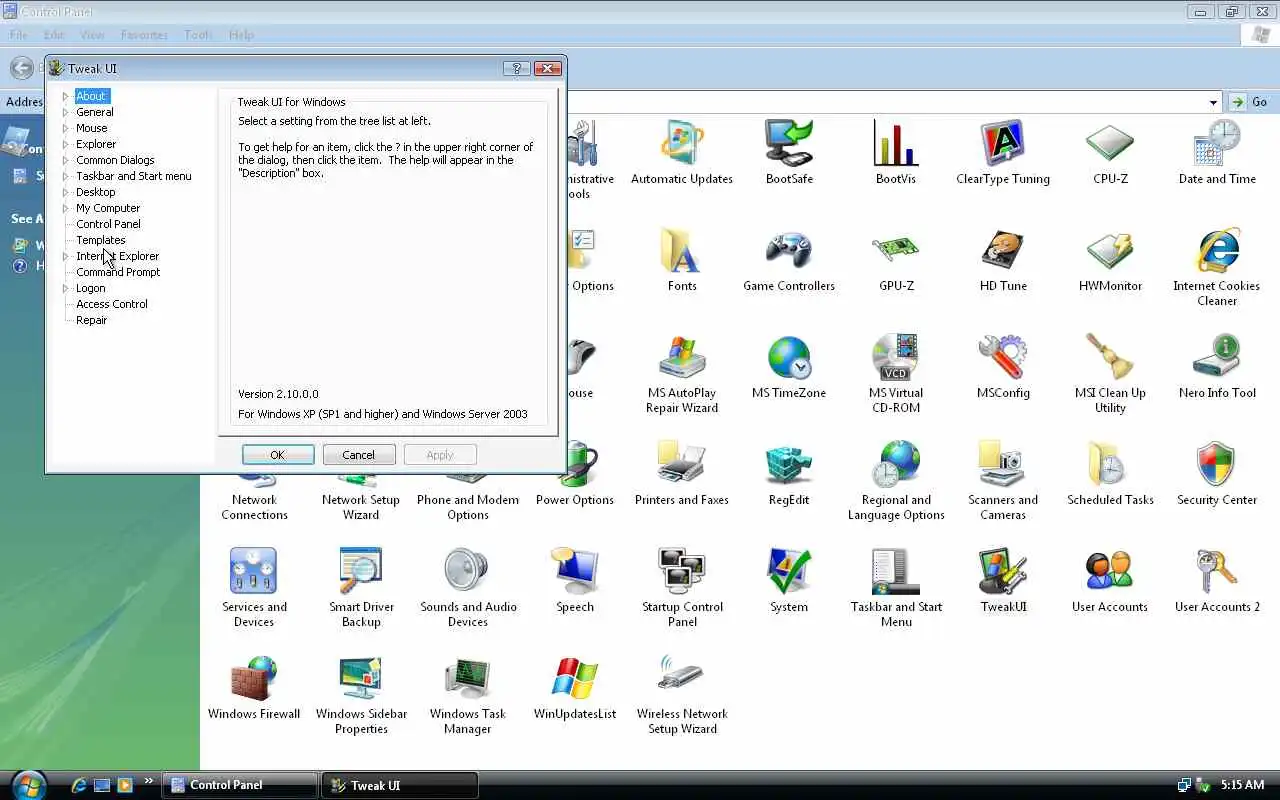This screenshot has width=1280, height=800.
Task: Expand the About tree node arrow
Action: [x=66, y=96]
